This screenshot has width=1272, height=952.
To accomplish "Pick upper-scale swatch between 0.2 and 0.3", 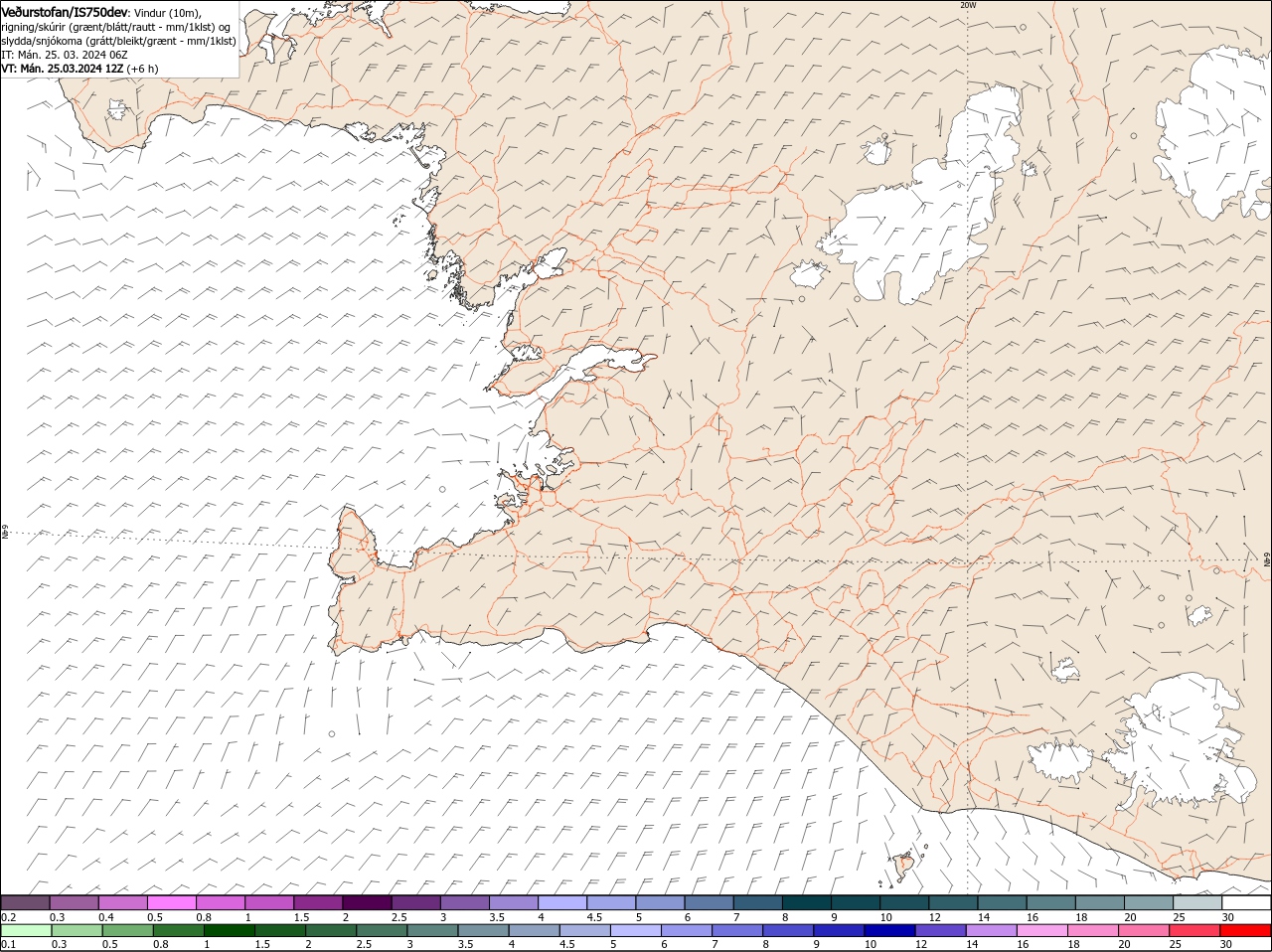I will pyautogui.click(x=25, y=902).
